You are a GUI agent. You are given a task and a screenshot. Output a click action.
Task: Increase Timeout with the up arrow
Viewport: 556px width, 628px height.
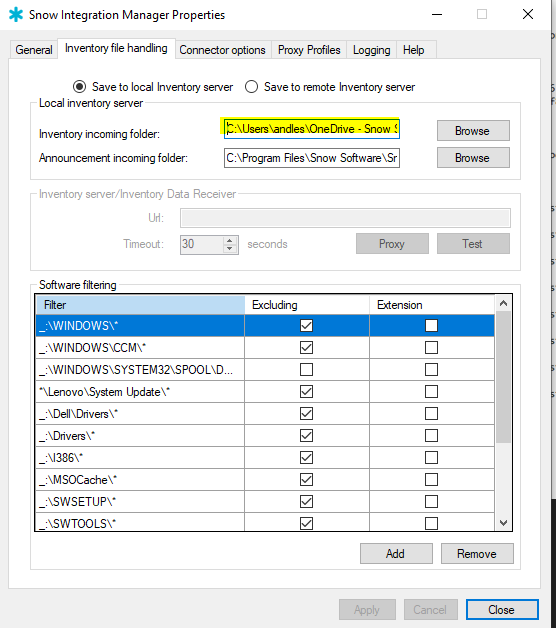(230, 240)
